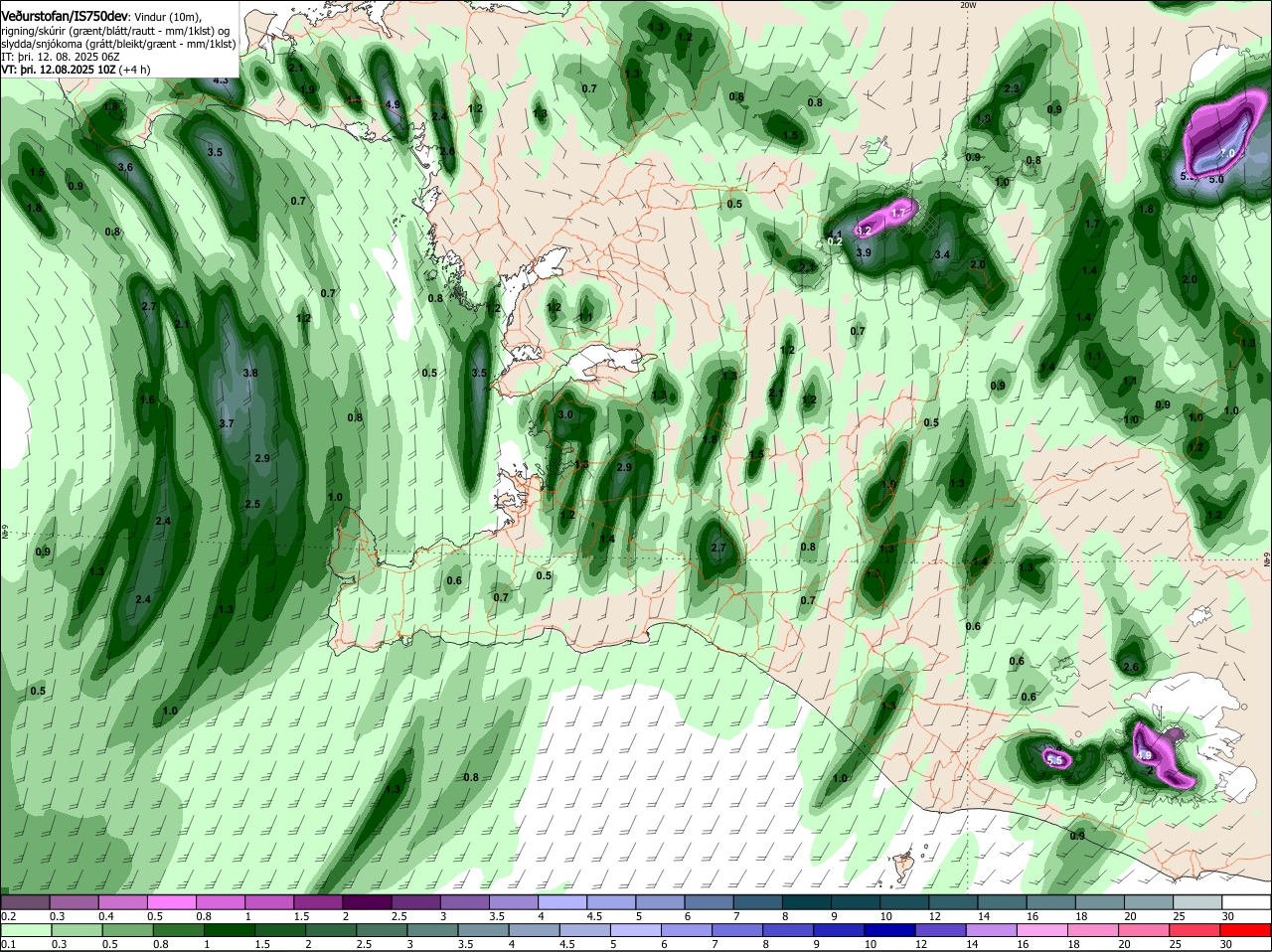The image size is (1272, 952).
Task: Click the 2.3 rainfall value on the map
Action: point(1012,88)
